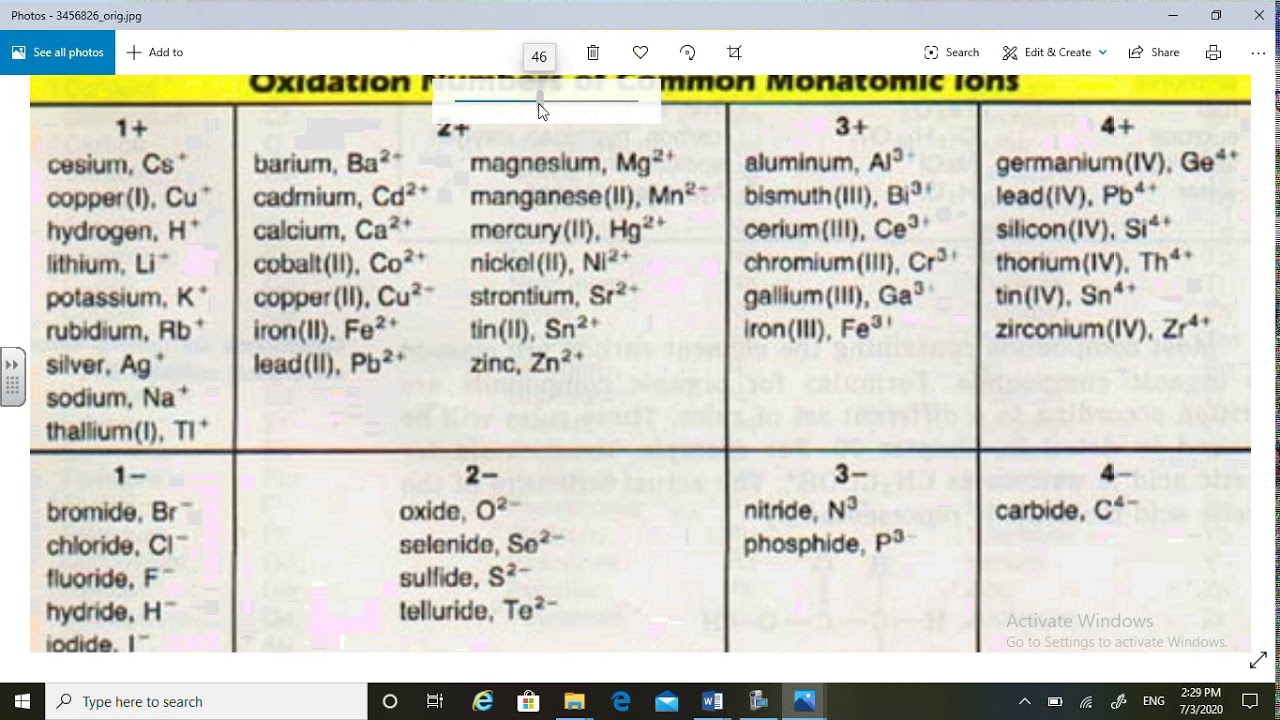Click the text 'oxide, O2-'
This screenshot has width=1280, height=720.
click(x=459, y=511)
